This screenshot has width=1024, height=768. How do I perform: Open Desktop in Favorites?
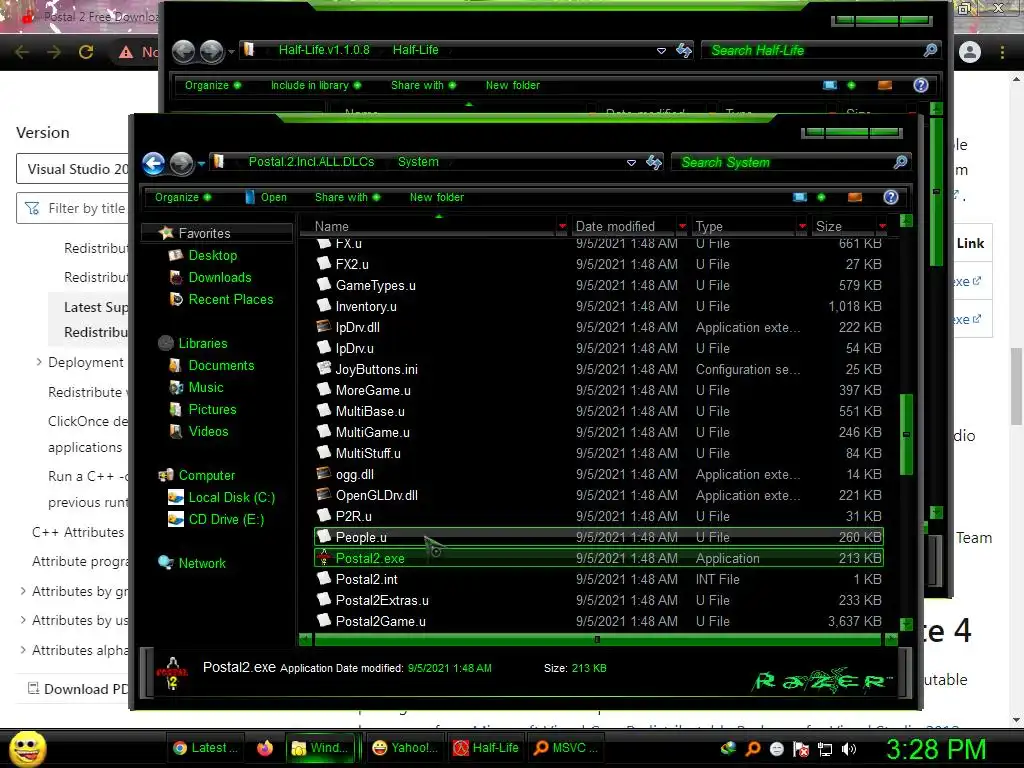point(212,255)
